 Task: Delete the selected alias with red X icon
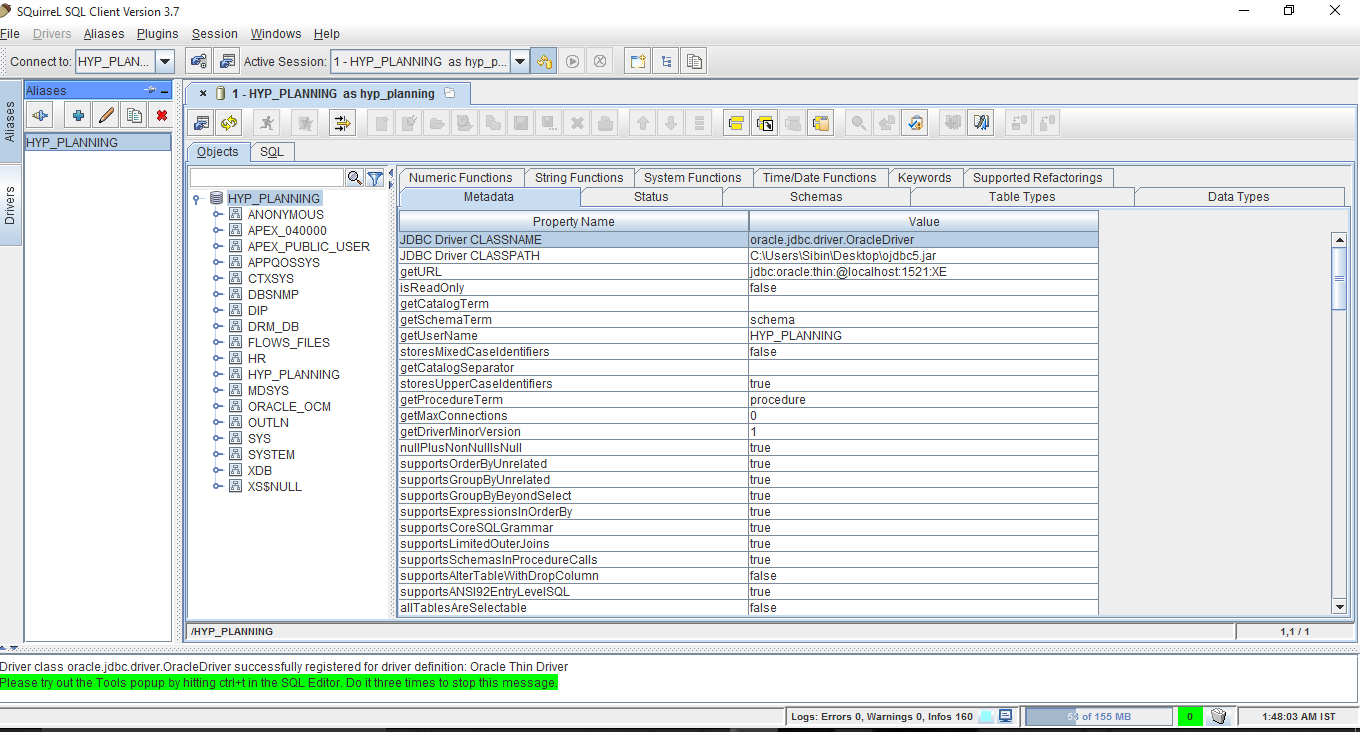[x=161, y=115]
